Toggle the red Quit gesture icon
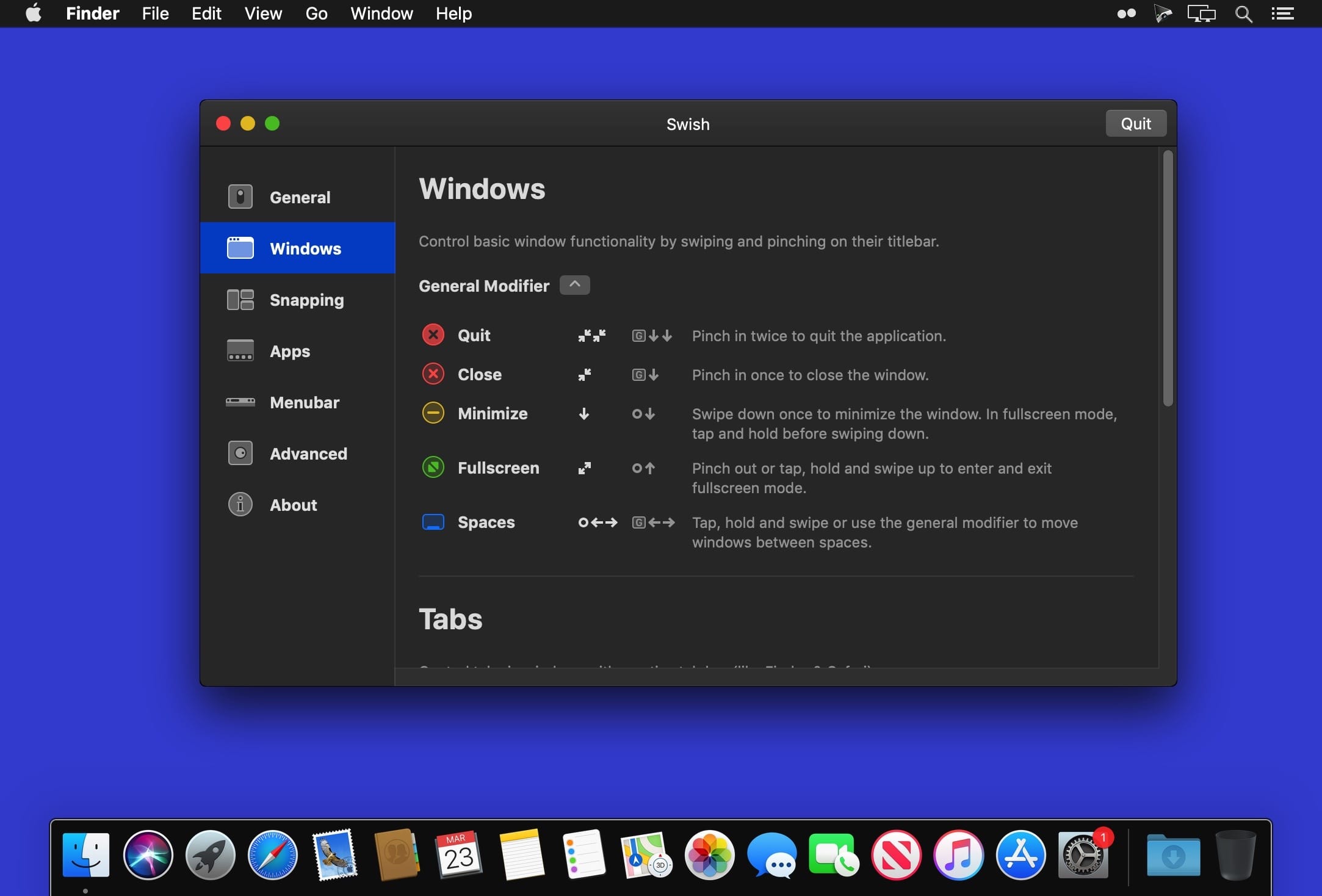This screenshot has height=896, width=1322. point(433,335)
